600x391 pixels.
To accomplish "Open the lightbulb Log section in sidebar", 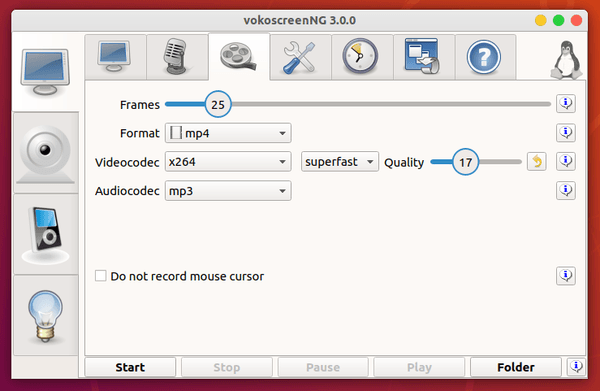I will point(46,315).
